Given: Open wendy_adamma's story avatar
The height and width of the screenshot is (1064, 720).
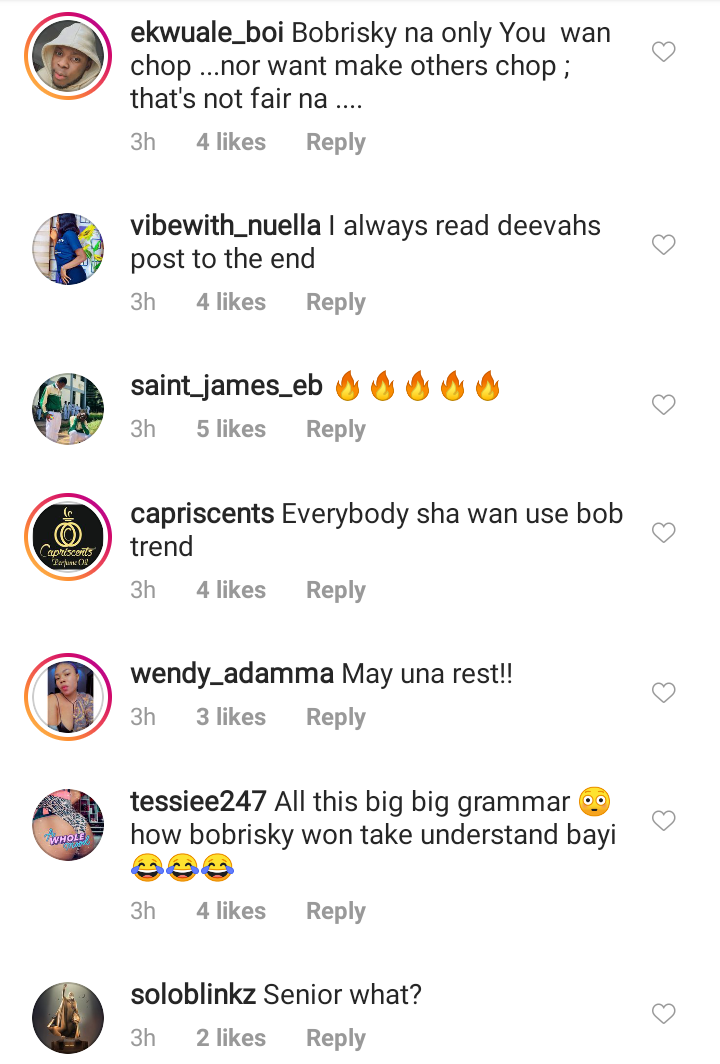Looking at the screenshot, I should (68, 697).
